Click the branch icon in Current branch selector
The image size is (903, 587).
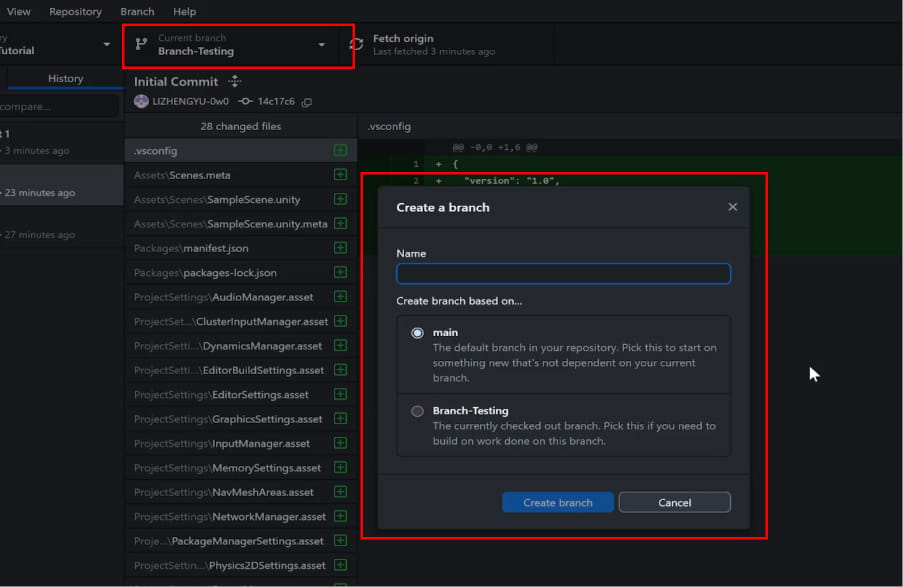[x=140, y=44]
